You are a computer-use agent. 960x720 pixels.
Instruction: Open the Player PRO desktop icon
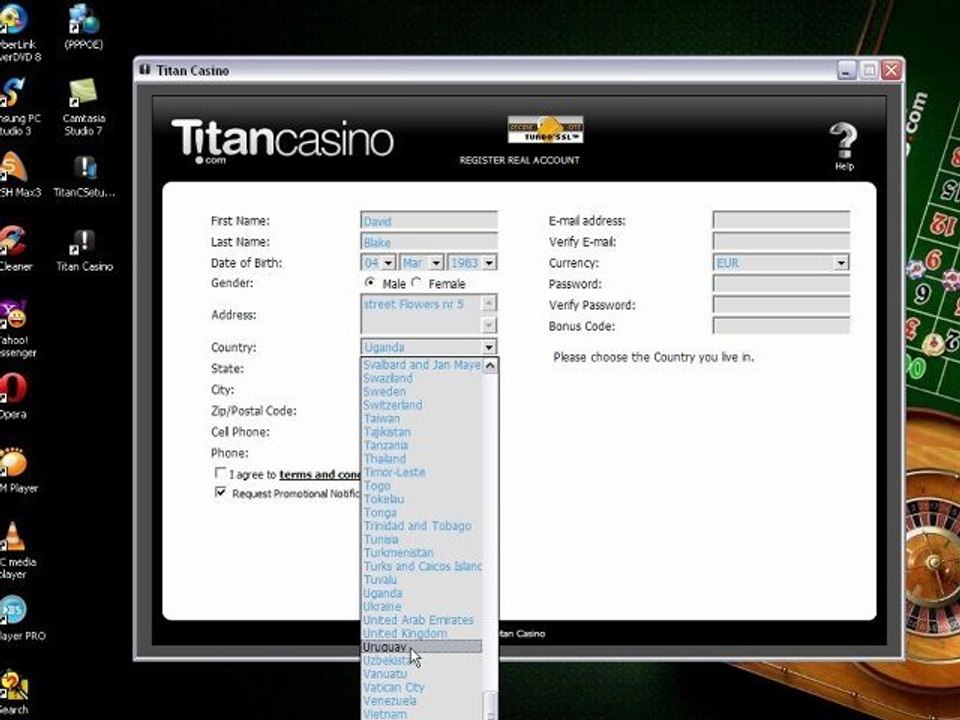[x=22, y=618]
